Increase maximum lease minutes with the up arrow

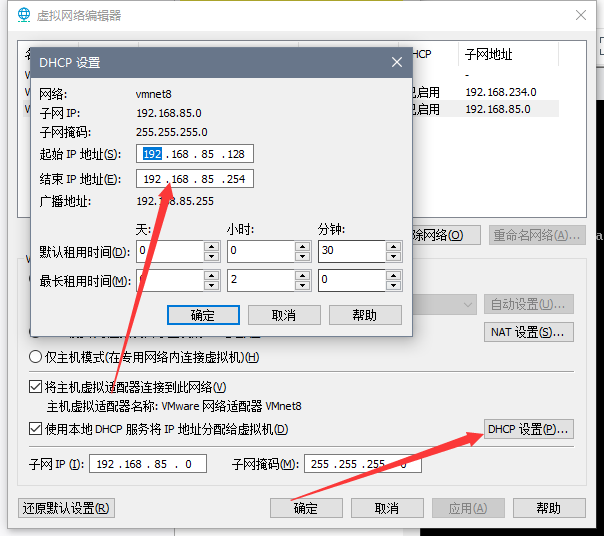pos(393,275)
